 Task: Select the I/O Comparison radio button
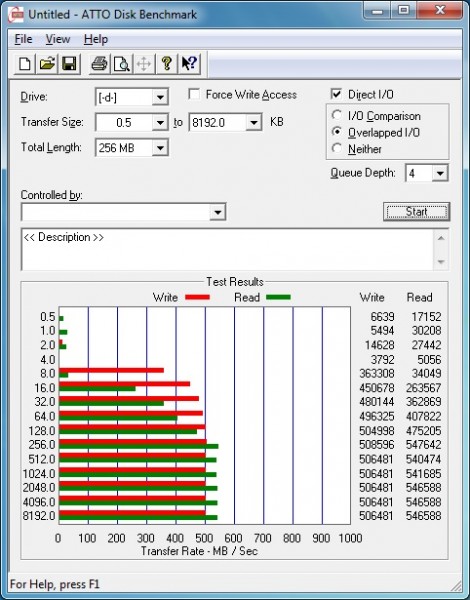pos(337,115)
